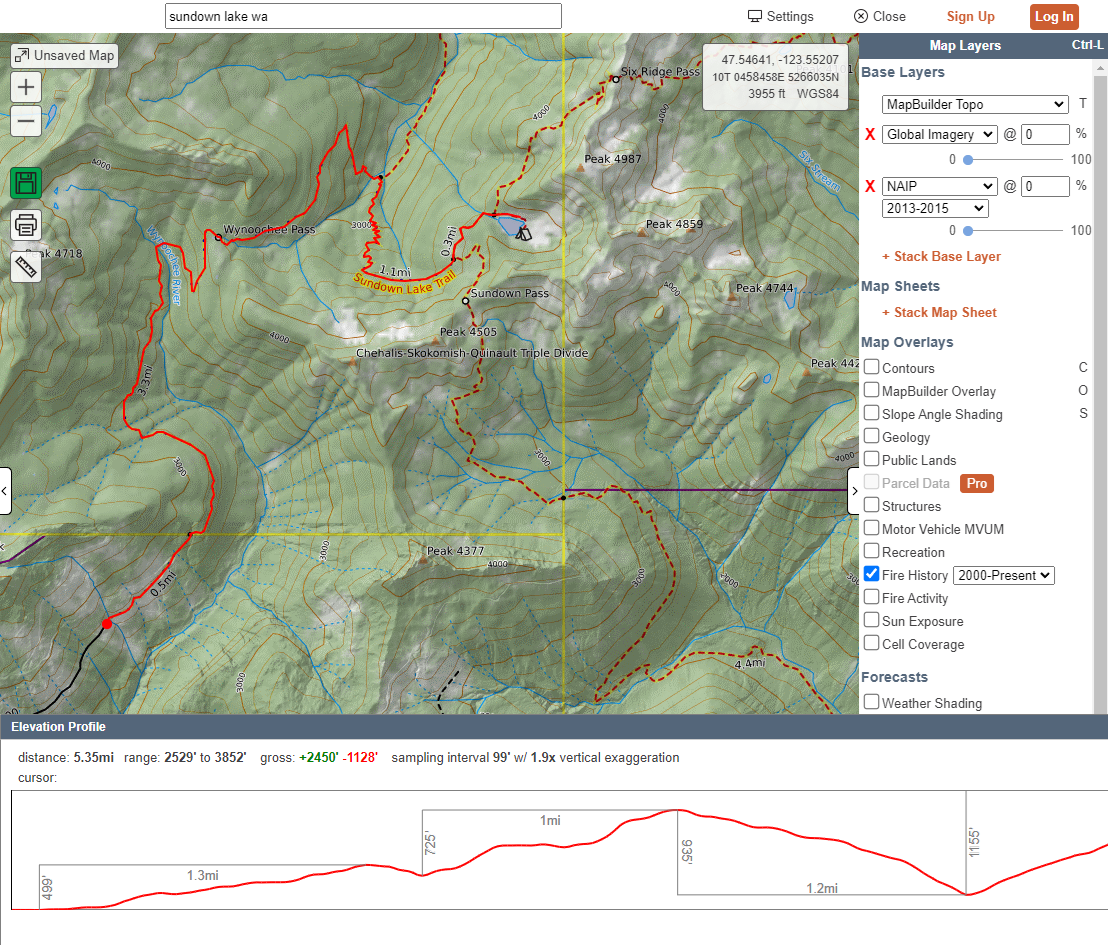Click the Log In button
This screenshot has height=945, width=1108.
pos(1054,16)
